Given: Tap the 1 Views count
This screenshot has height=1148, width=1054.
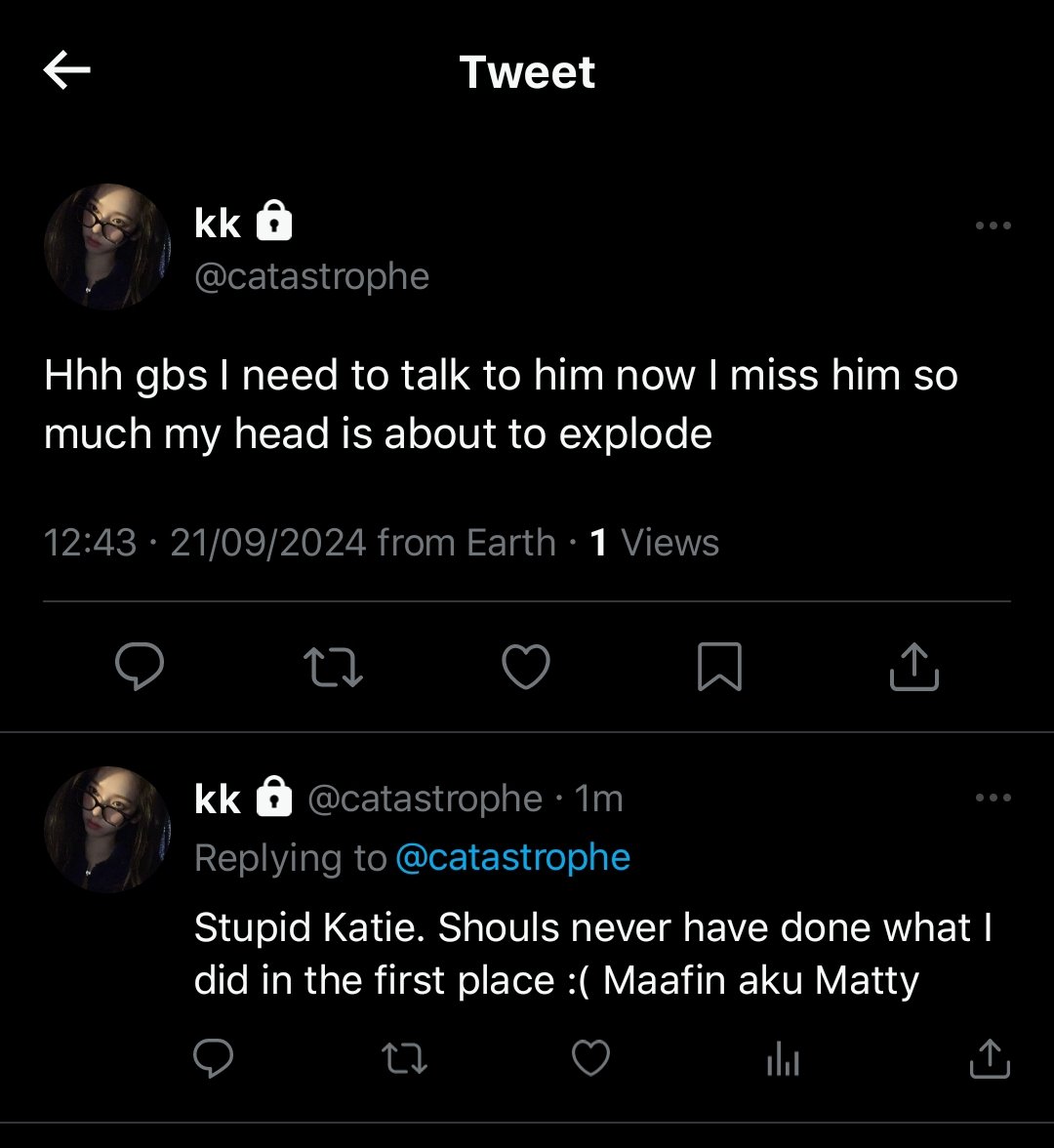Looking at the screenshot, I should click(654, 543).
